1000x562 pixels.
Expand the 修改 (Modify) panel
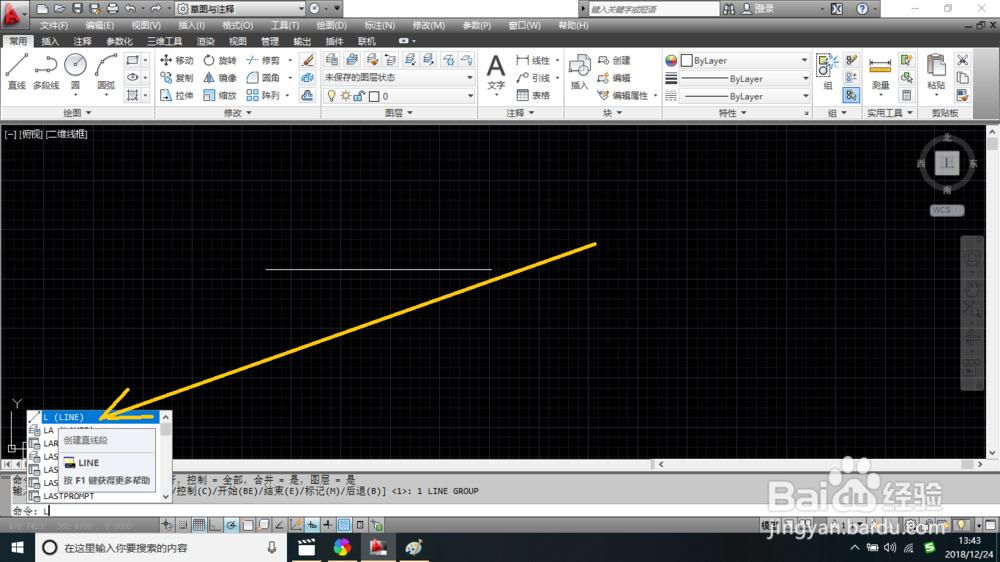237,113
